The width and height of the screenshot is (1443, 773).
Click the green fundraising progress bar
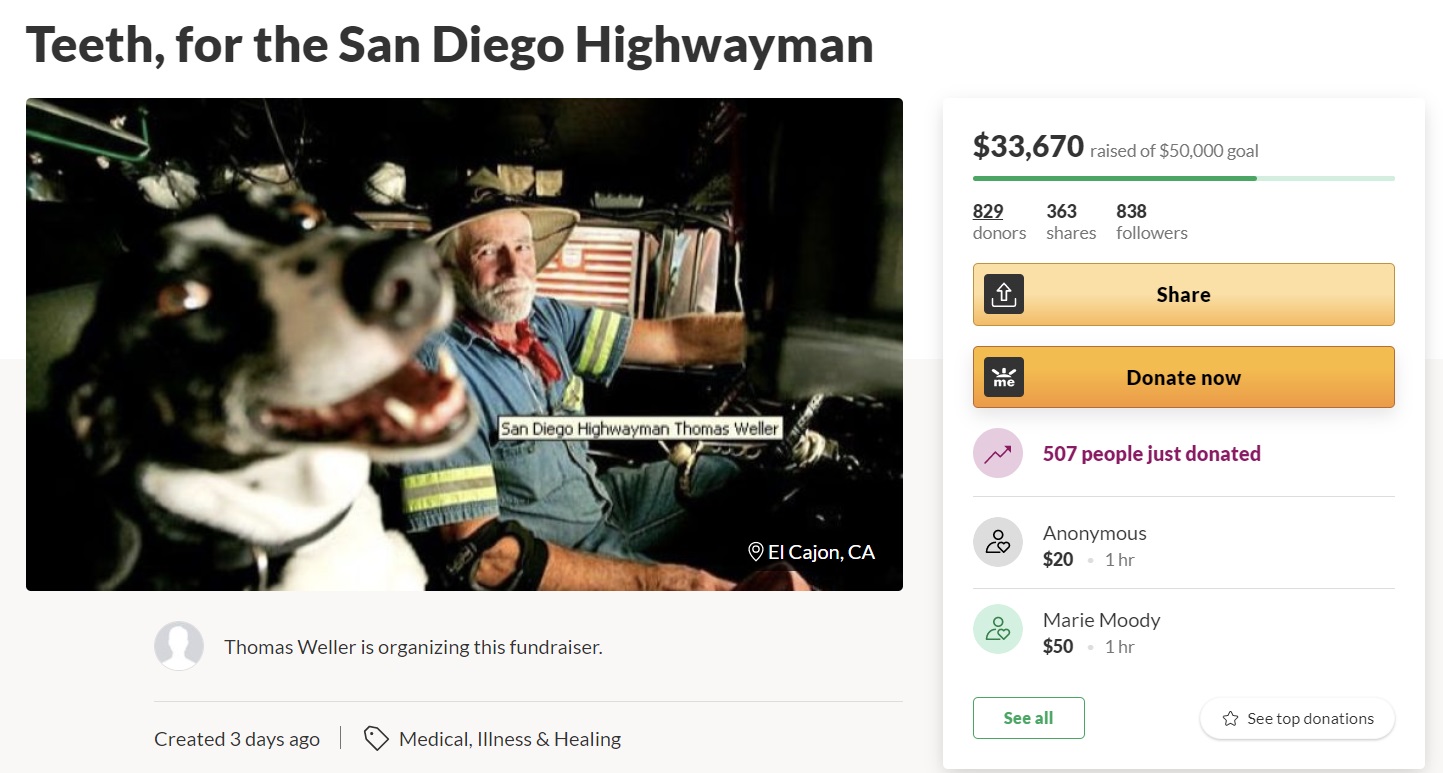pos(1100,178)
